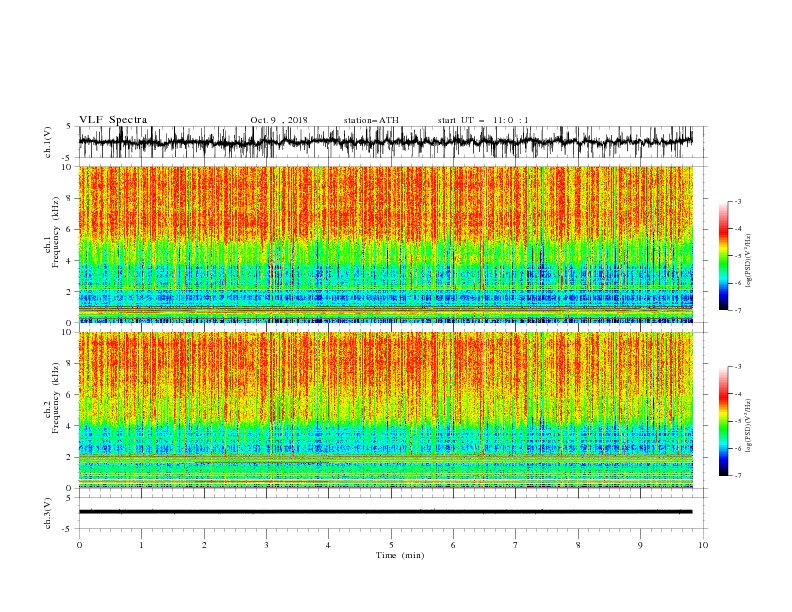Click the '-7' tick on the ch.2 color bar
Image resolution: width=792 pixels, height=612 pixels.
pos(737,476)
